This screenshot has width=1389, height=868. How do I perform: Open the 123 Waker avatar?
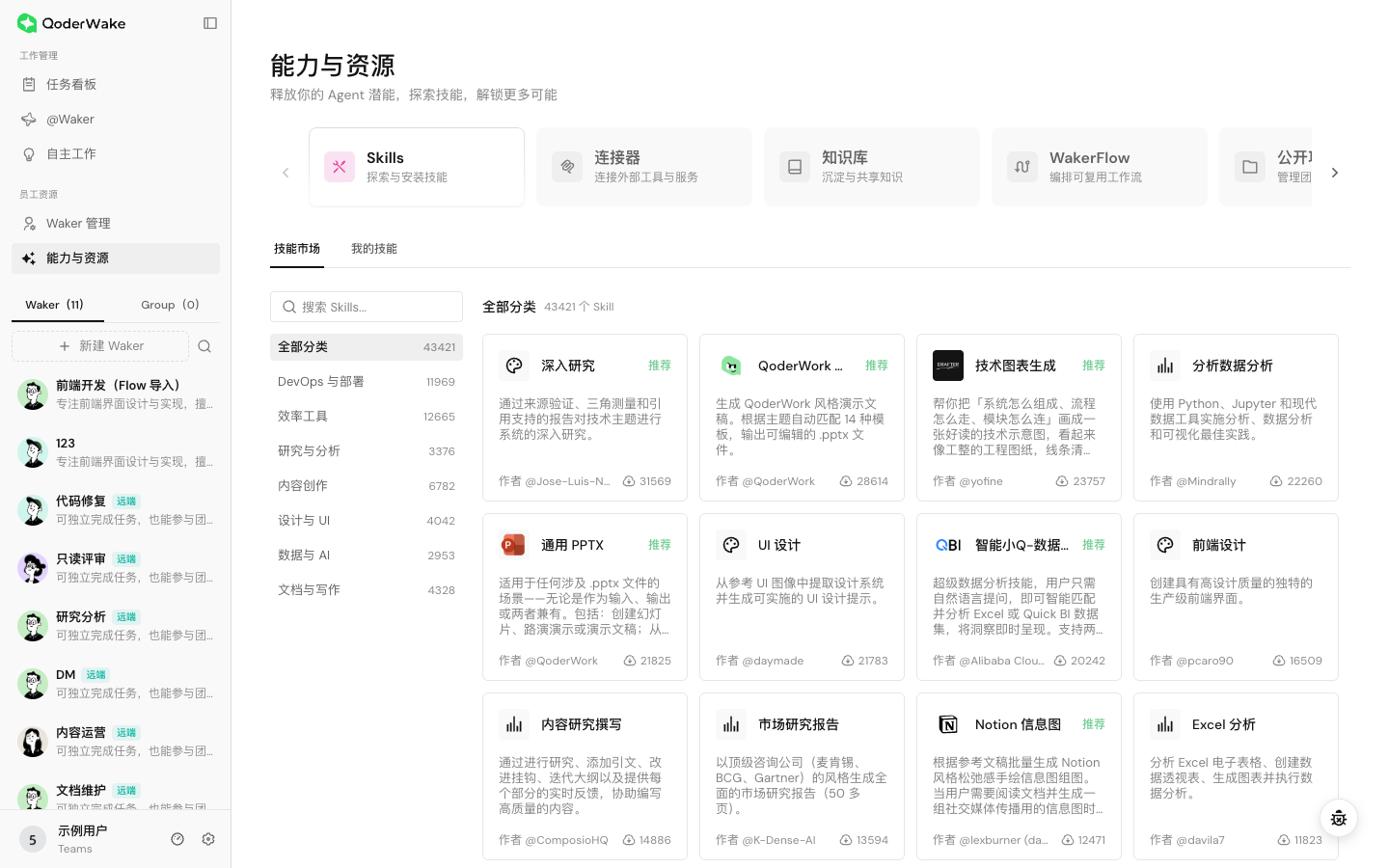click(x=33, y=452)
